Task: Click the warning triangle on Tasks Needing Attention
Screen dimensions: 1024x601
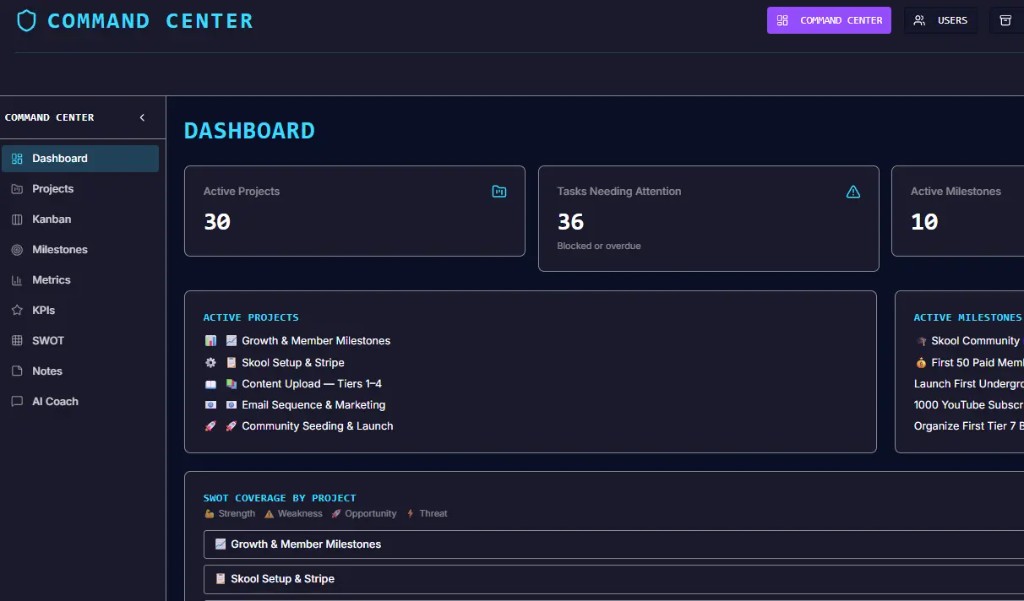Action: pos(853,192)
